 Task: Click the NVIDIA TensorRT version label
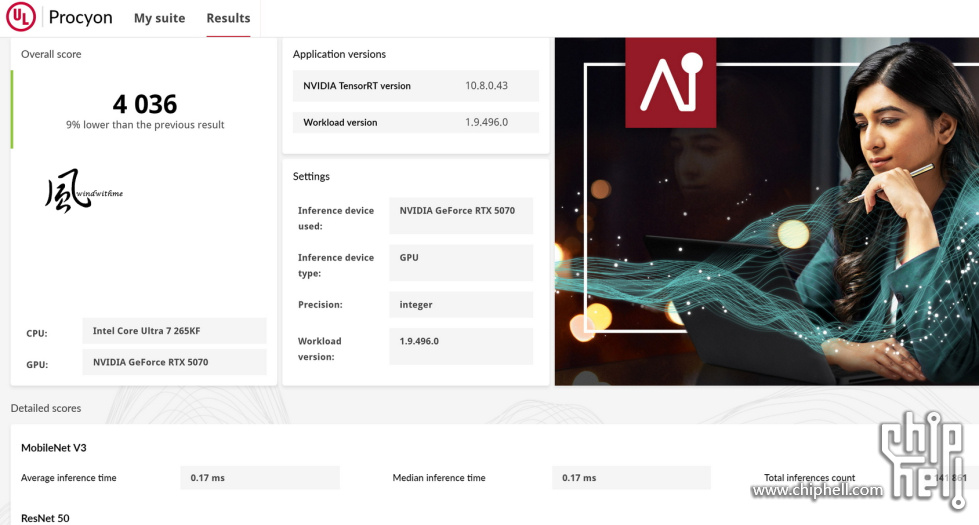tap(357, 86)
